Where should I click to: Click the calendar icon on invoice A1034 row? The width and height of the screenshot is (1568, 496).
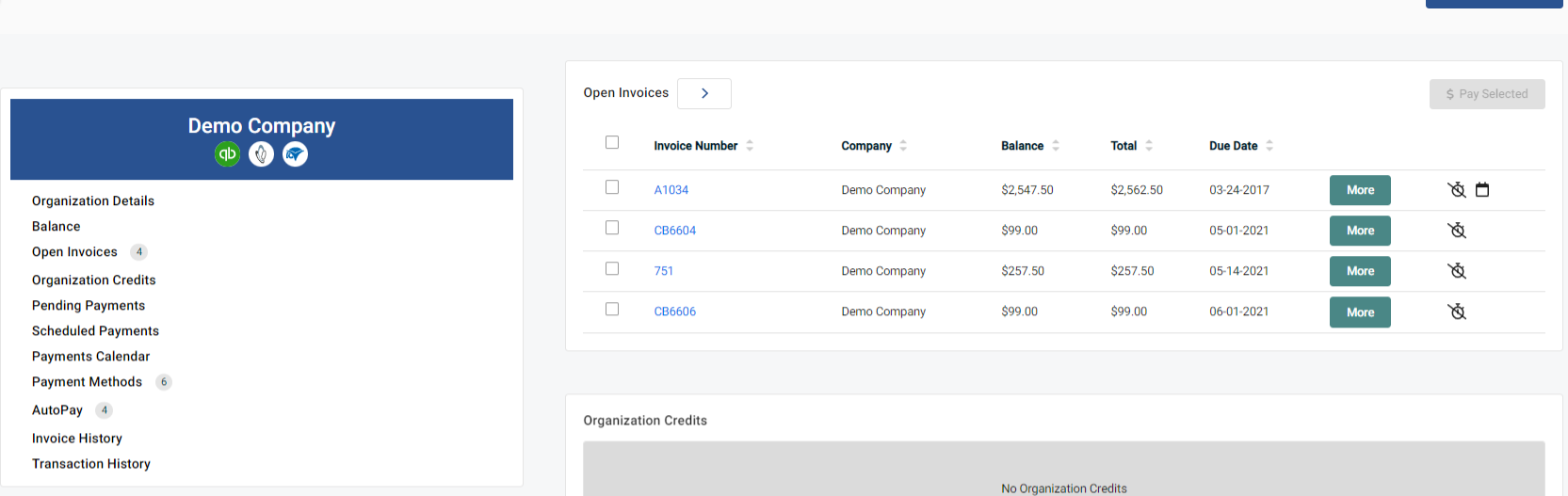coord(1481,190)
